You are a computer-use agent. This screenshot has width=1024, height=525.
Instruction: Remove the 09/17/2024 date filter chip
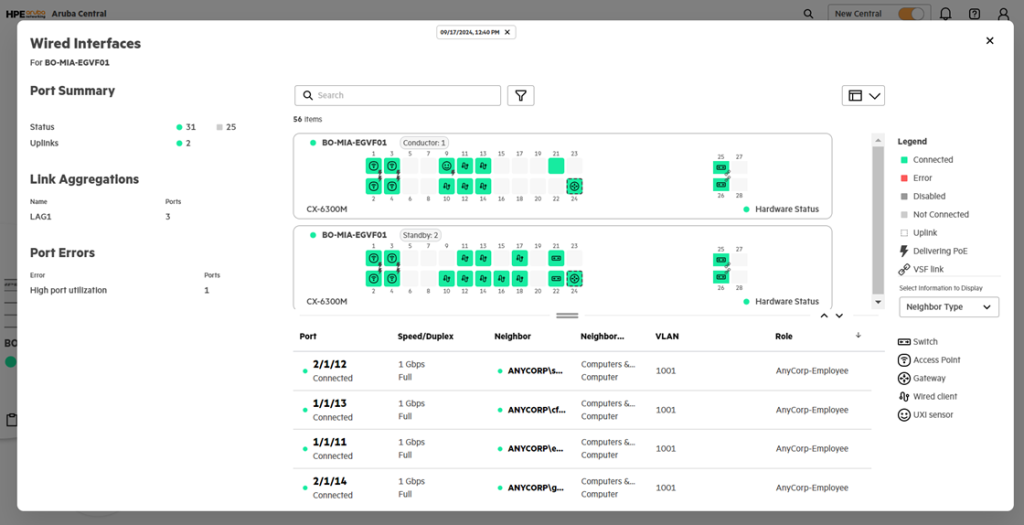click(507, 32)
